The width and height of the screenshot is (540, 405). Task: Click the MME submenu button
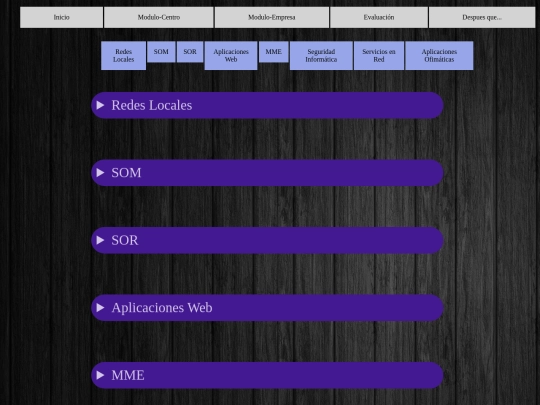click(x=273, y=52)
